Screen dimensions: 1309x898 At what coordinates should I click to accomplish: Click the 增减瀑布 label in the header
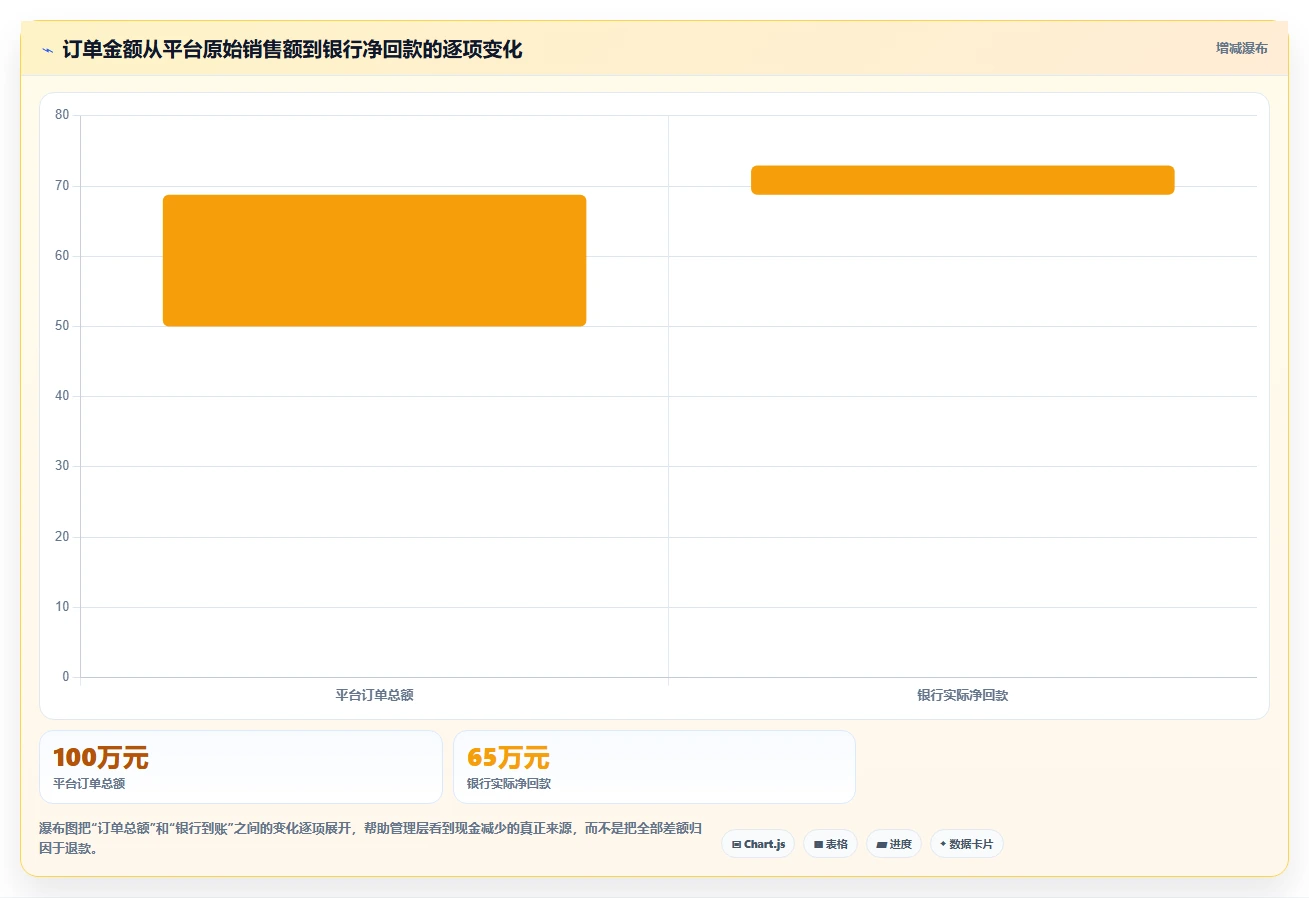[x=1241, y=48]
